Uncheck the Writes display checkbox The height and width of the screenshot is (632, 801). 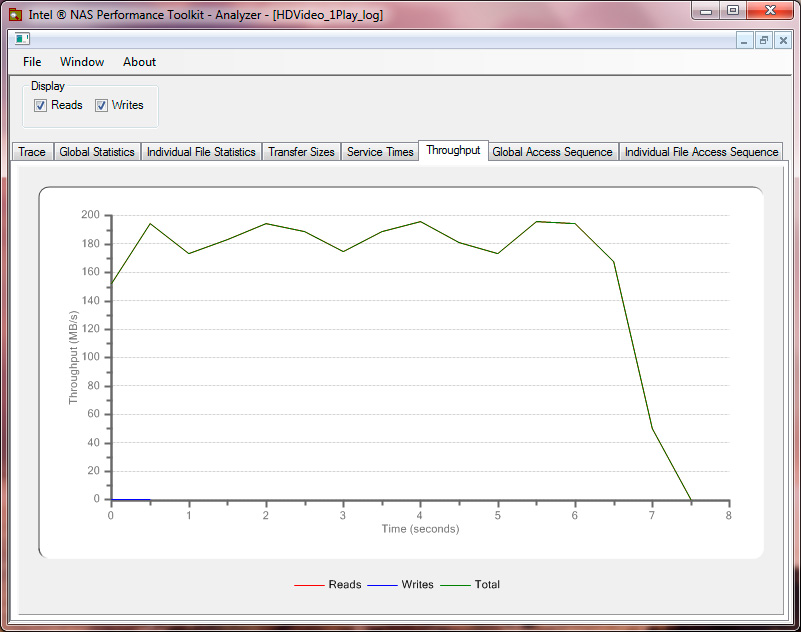[x=101, y=105]
